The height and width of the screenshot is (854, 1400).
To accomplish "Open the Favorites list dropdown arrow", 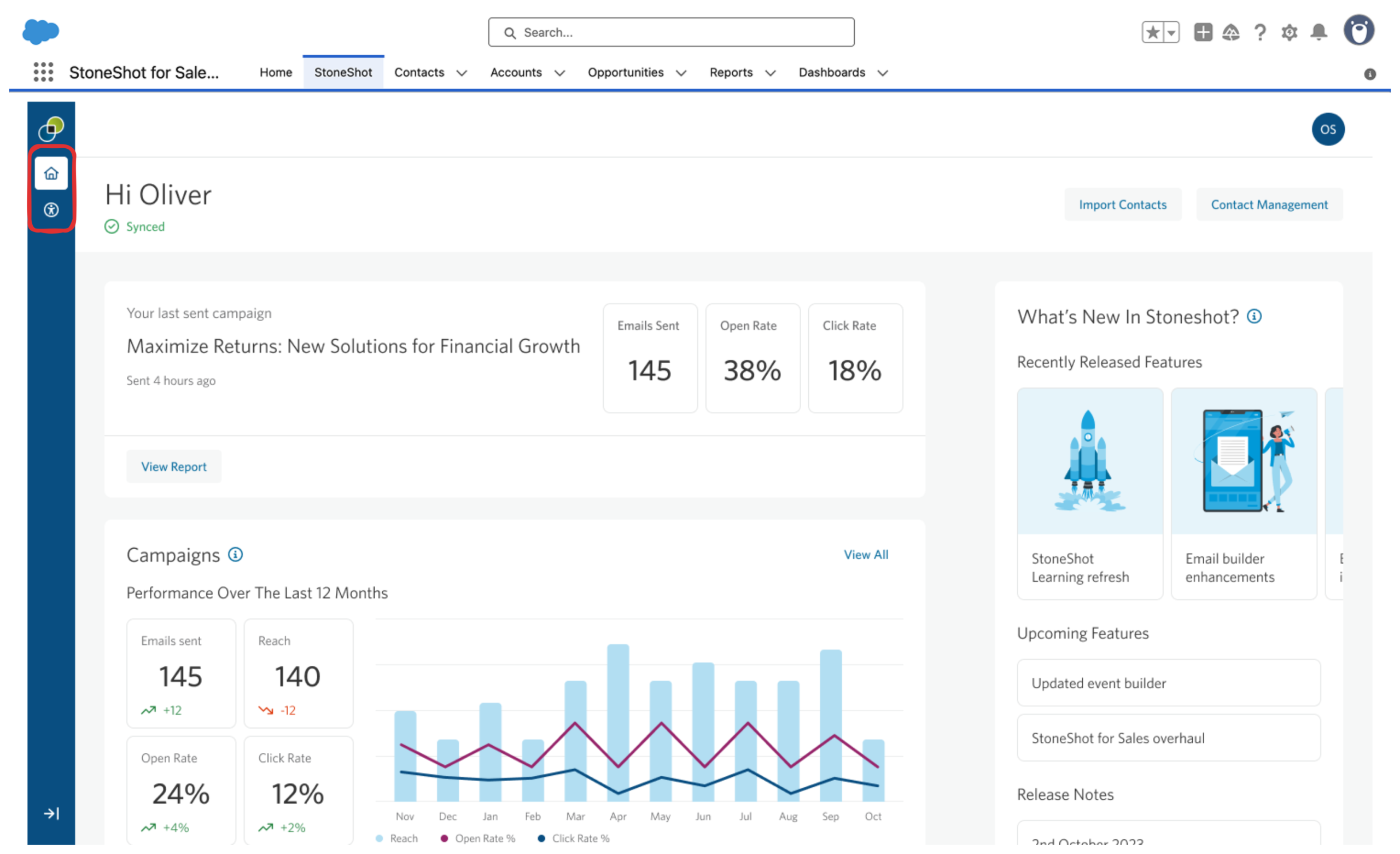I will click(1171, 32).
